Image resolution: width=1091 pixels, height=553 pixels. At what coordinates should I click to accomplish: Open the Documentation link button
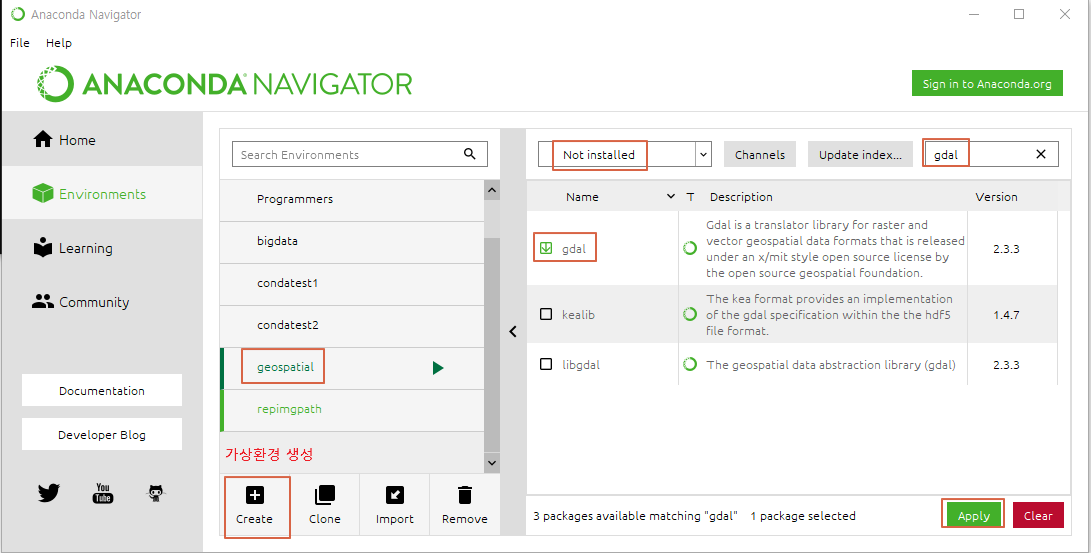click(102, 390)
